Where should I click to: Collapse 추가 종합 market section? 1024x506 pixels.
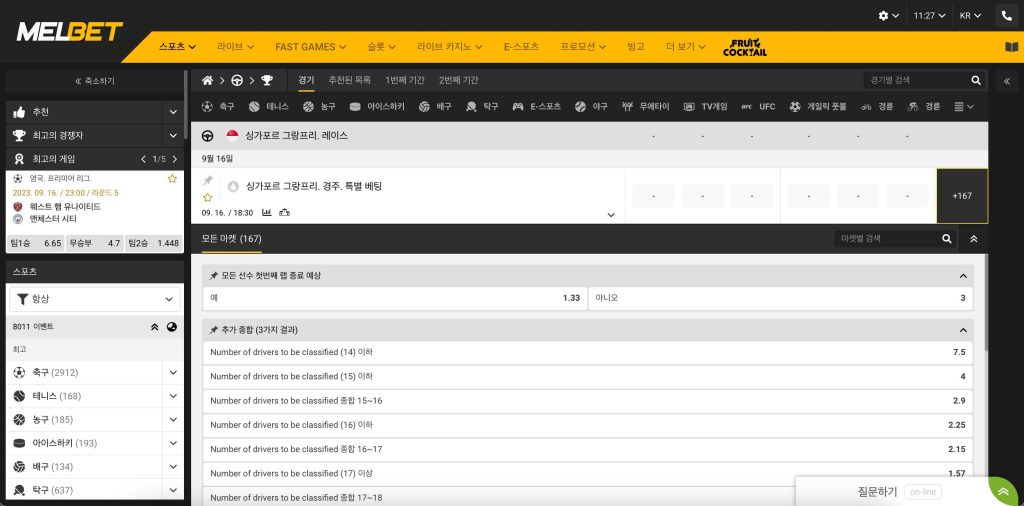[963, 330]
